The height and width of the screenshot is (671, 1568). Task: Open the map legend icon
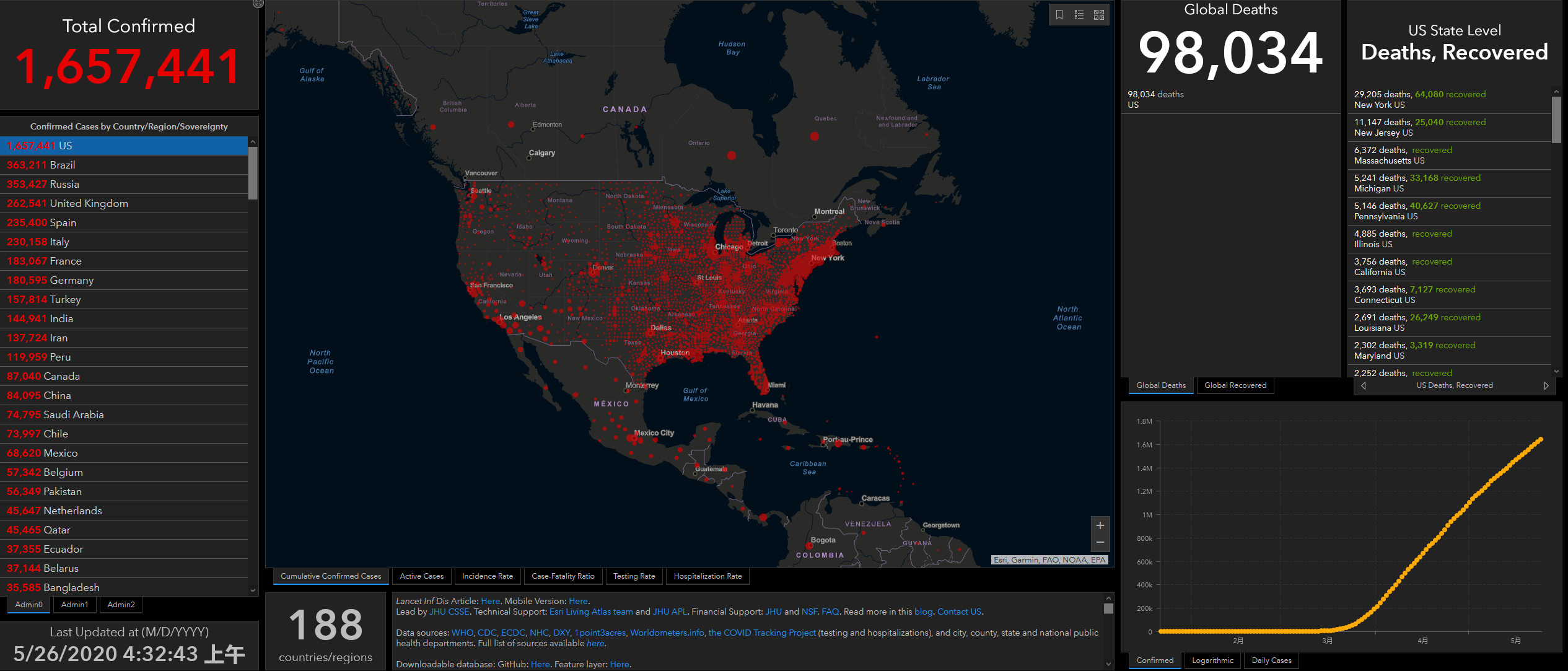tap(1079, 15)
